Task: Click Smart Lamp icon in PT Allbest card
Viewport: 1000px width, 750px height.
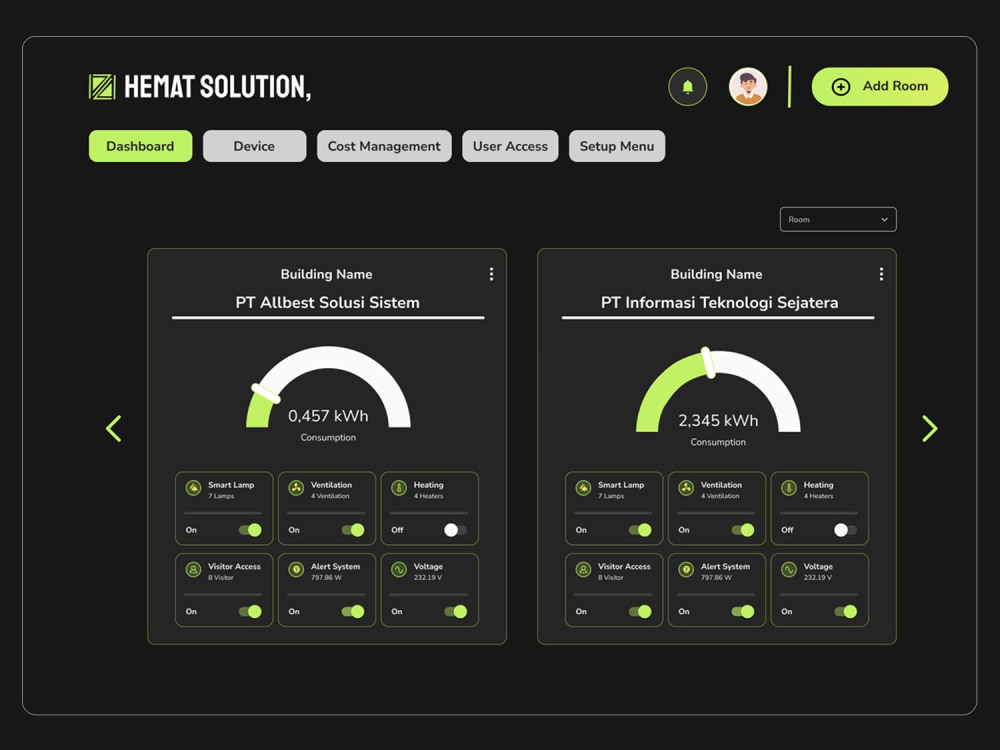Action: coord(193,489)
